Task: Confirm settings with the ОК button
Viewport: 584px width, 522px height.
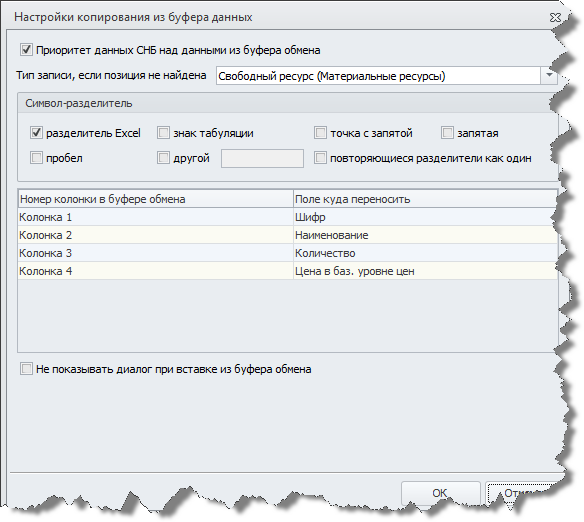Action: (x=440, y=493)
